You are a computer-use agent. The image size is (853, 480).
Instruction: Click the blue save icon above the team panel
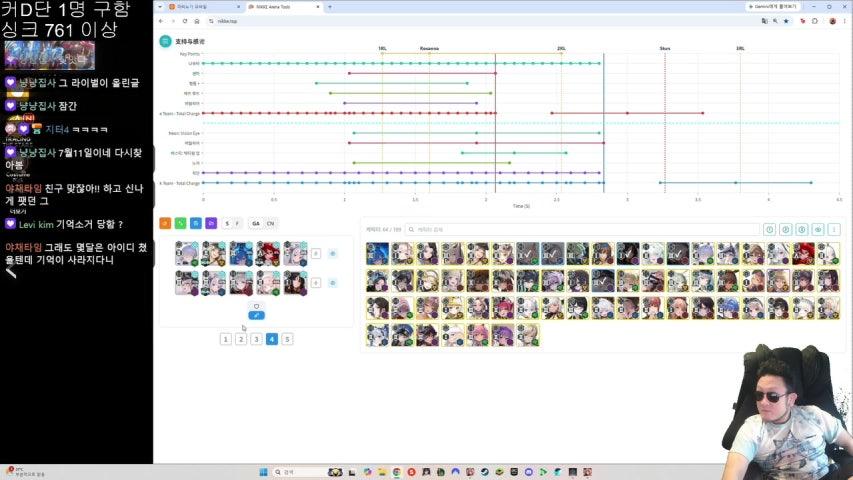[x=196, y=223]
